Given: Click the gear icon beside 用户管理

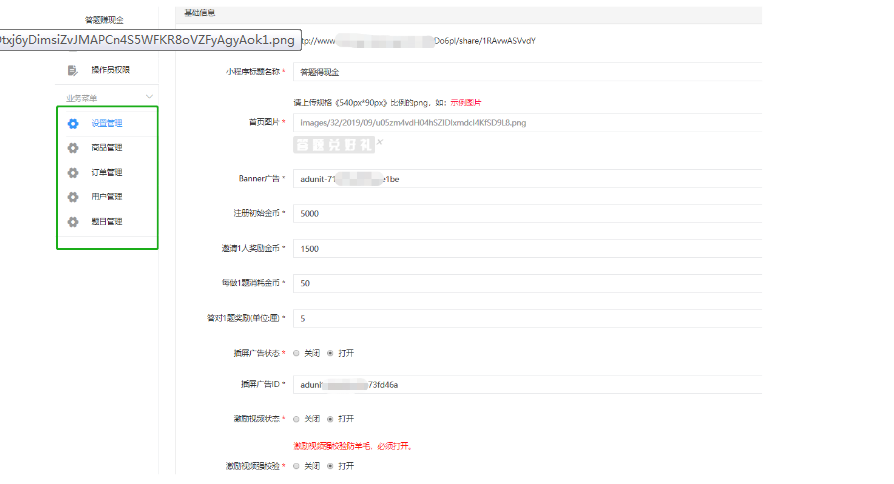Looking at the screenshot, I should pyautogui.click(x=73, y=197).
